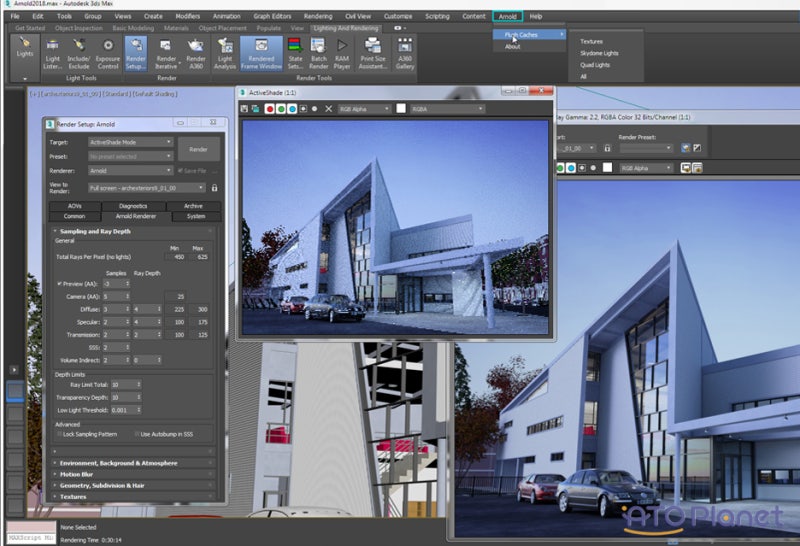Viewport: 800px width, 546px height.
Task: Click the Camera (AA) samples field
Action: click(113, 296)
